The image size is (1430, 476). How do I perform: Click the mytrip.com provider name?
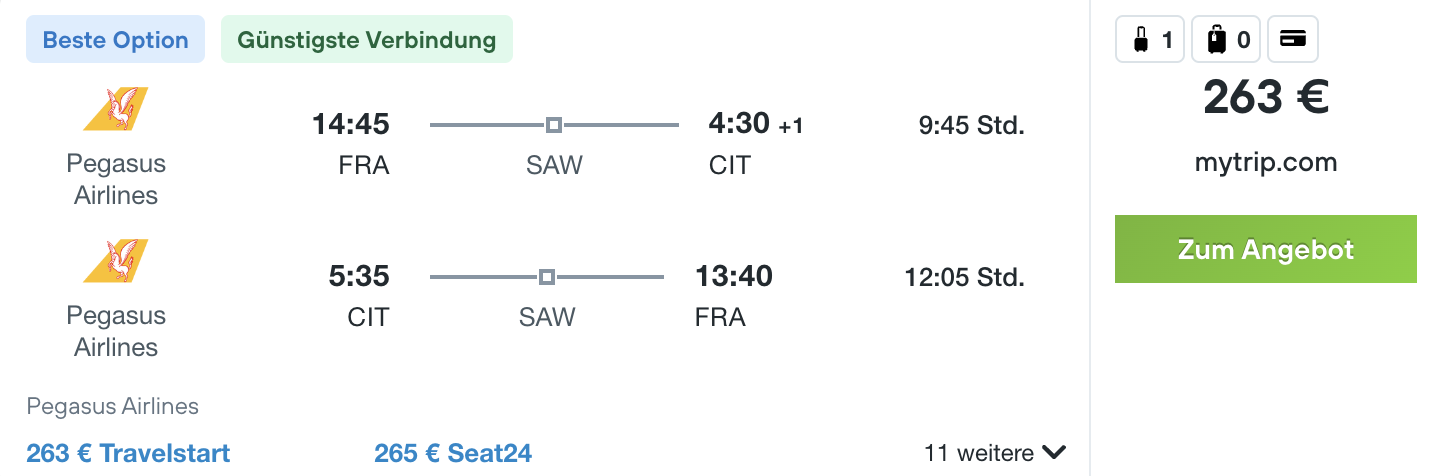tap(1265, 162)
